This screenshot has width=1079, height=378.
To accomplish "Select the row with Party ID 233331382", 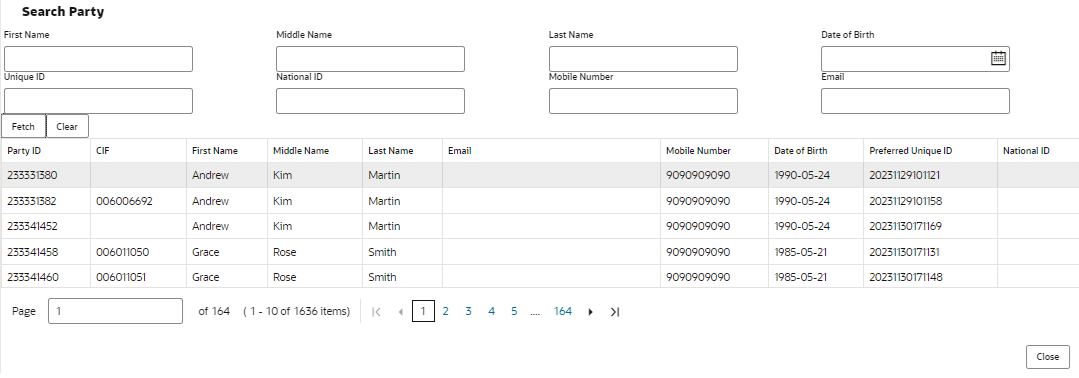I will click(x=540, y=201).
